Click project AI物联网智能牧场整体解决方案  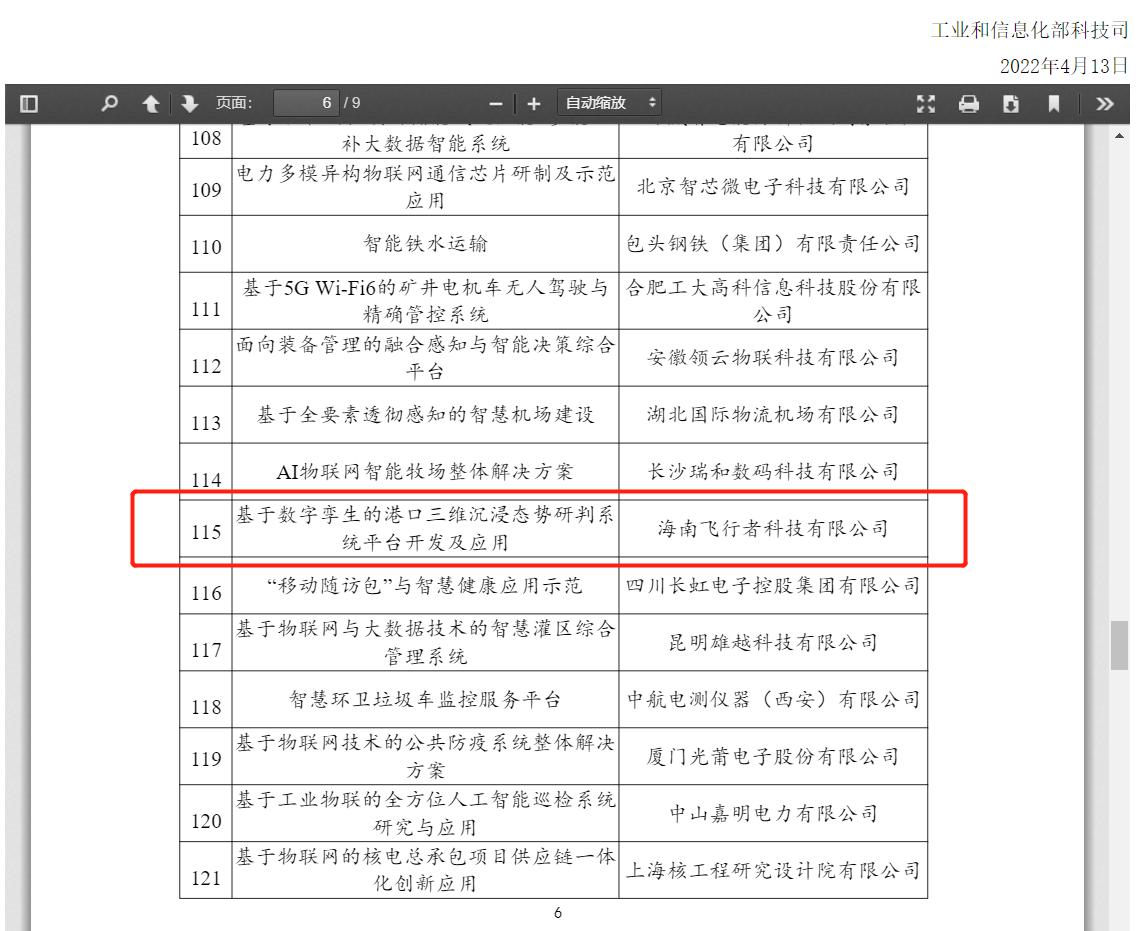425,472
